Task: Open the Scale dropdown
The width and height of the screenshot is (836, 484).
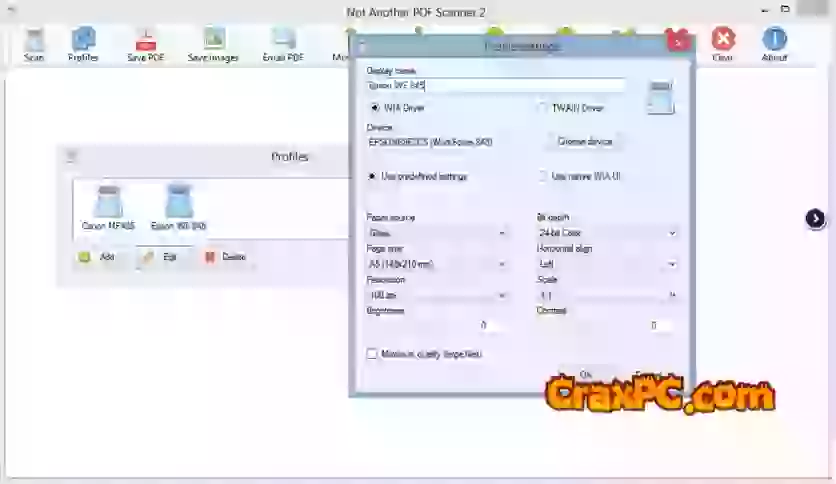Action: [x=607, y=295]
